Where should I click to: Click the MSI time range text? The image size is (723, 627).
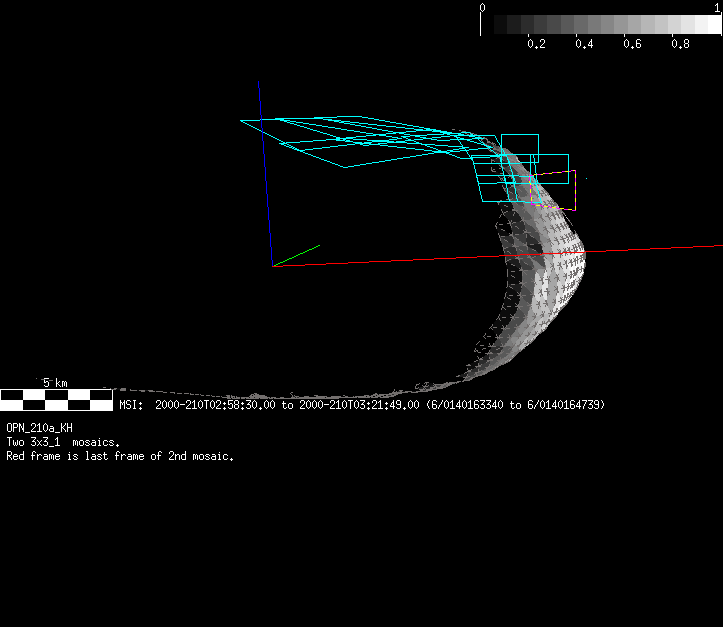coord(361,405)
